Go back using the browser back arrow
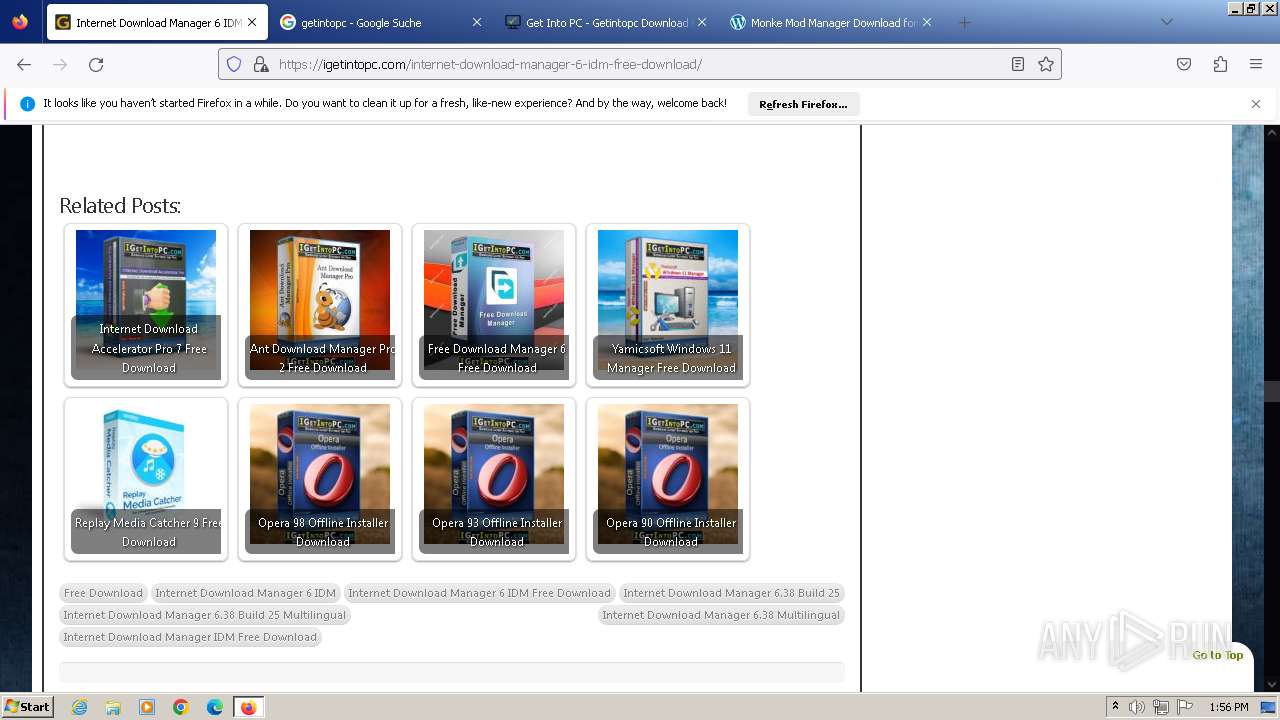The width and height of the screenshot is (1280, 720). click(x=24, y=64)
